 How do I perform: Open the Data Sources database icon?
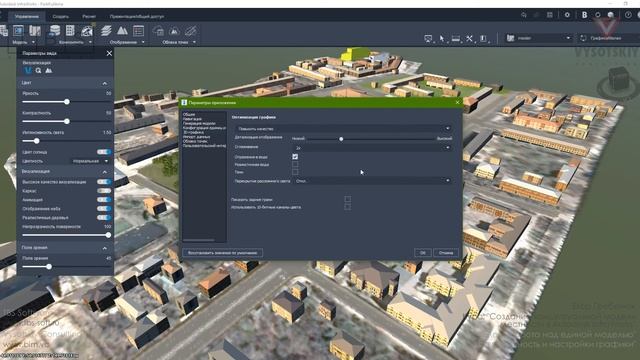[54, 31]
